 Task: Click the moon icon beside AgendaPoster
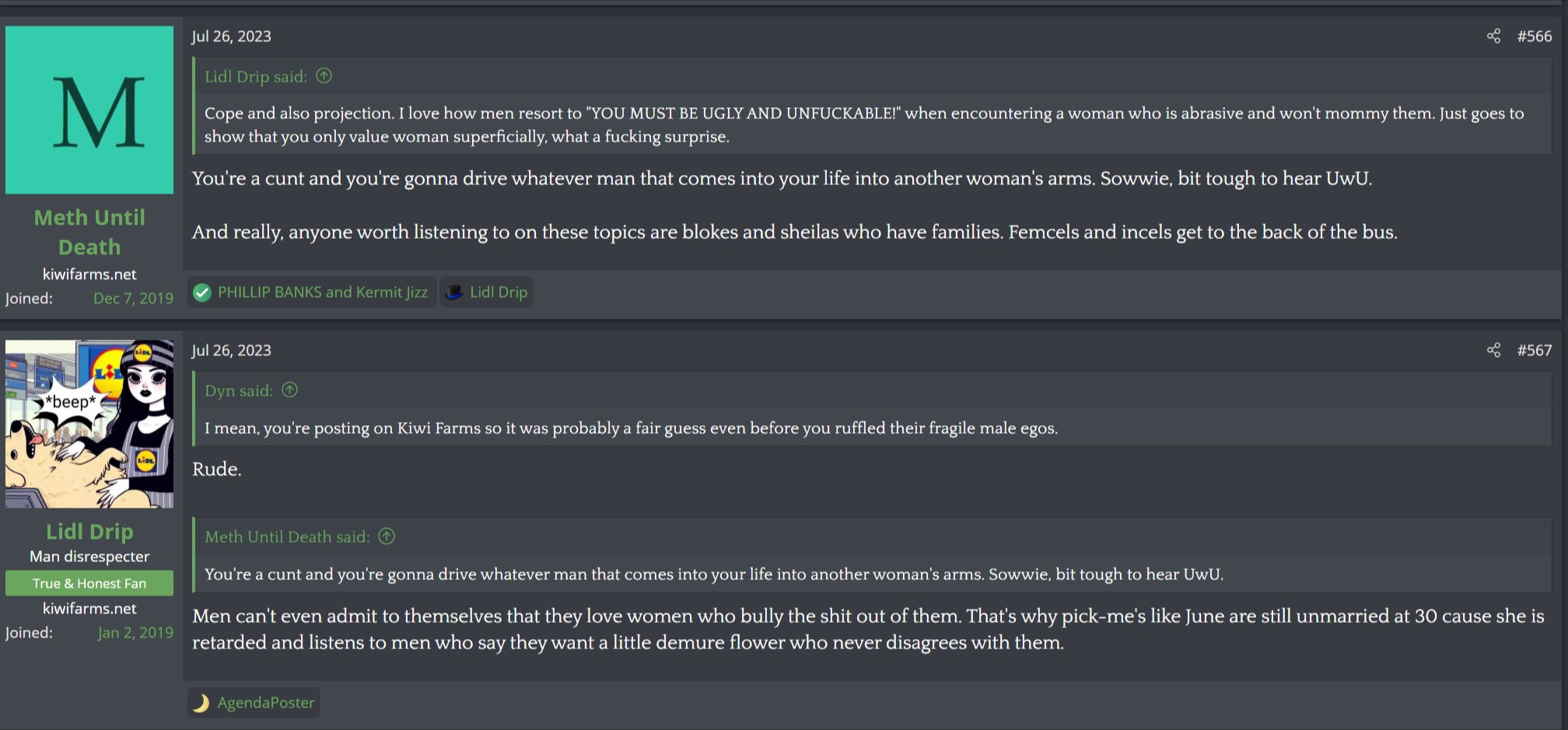click(x=201, y=702)
